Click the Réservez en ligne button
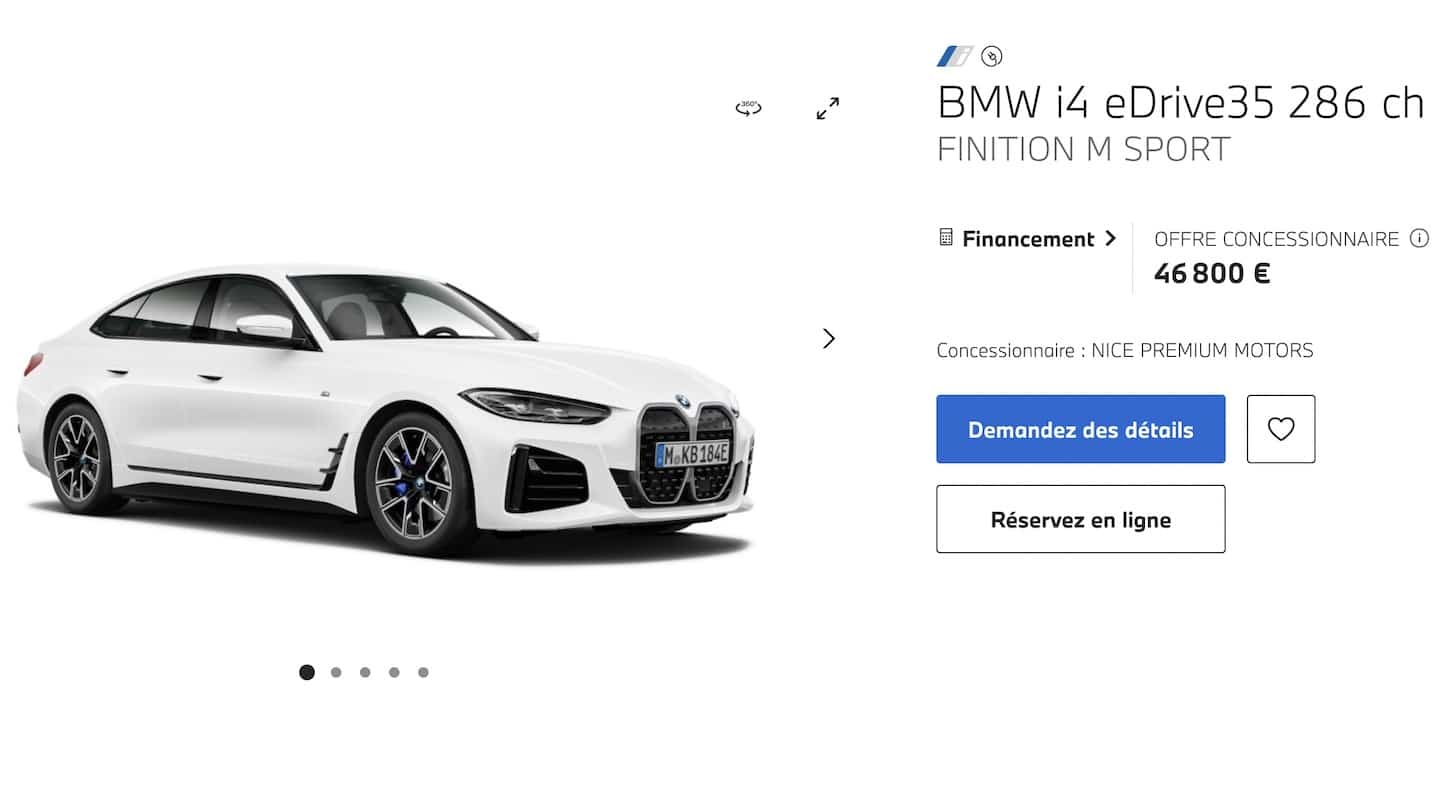 click(1081, 519)
